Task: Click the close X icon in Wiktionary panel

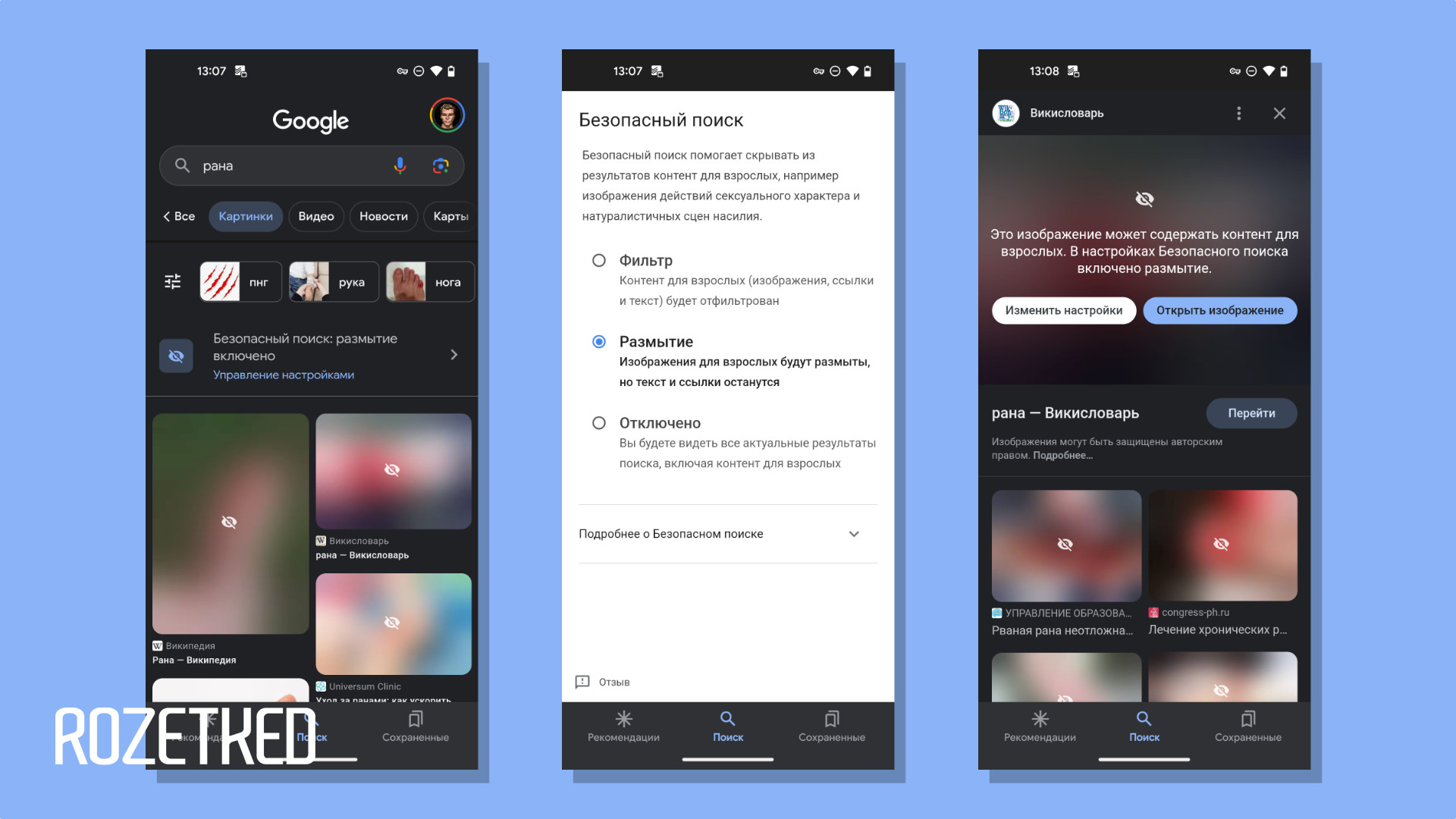Action: [x=1280, y=113]
